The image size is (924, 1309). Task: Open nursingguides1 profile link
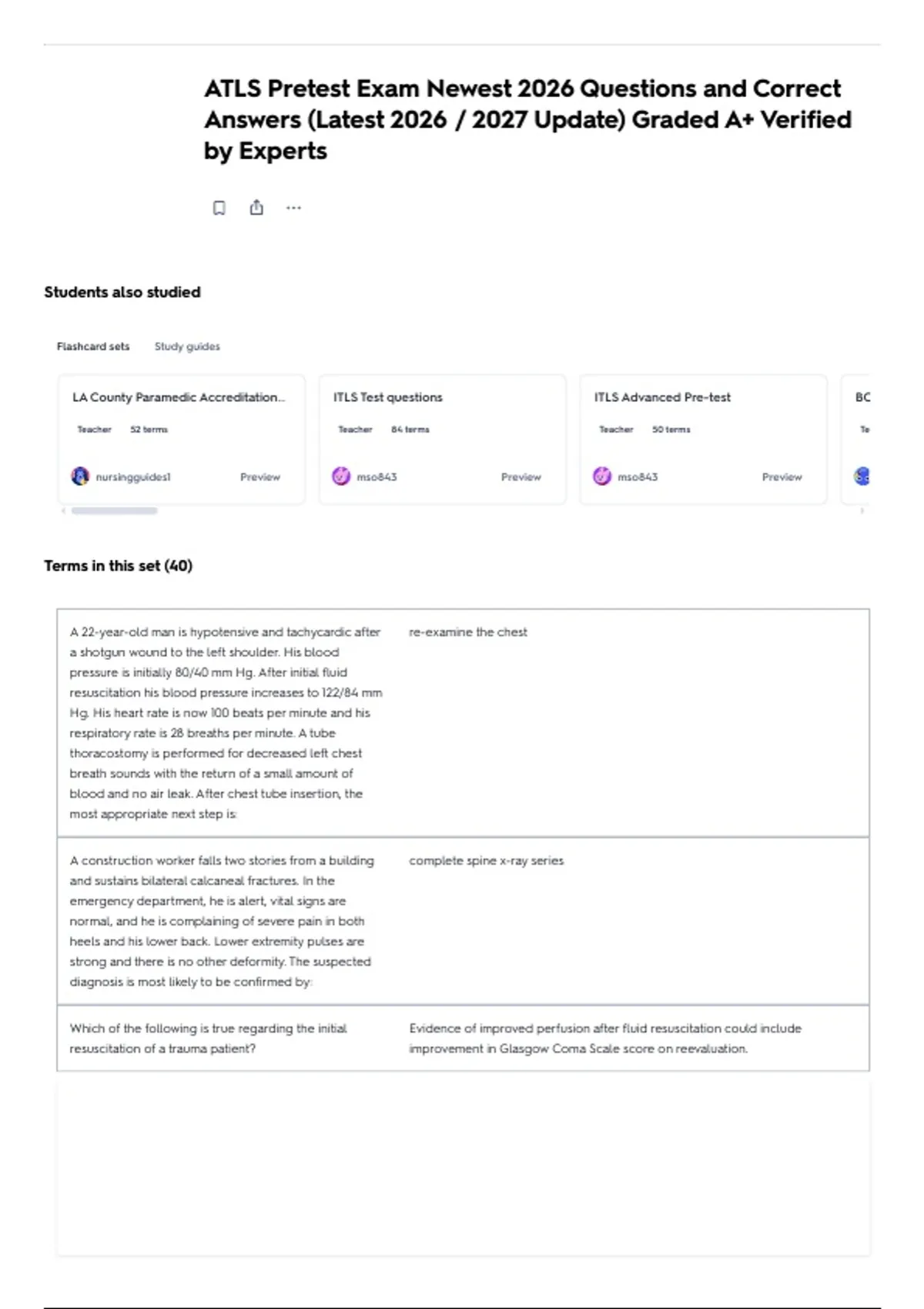133,477
